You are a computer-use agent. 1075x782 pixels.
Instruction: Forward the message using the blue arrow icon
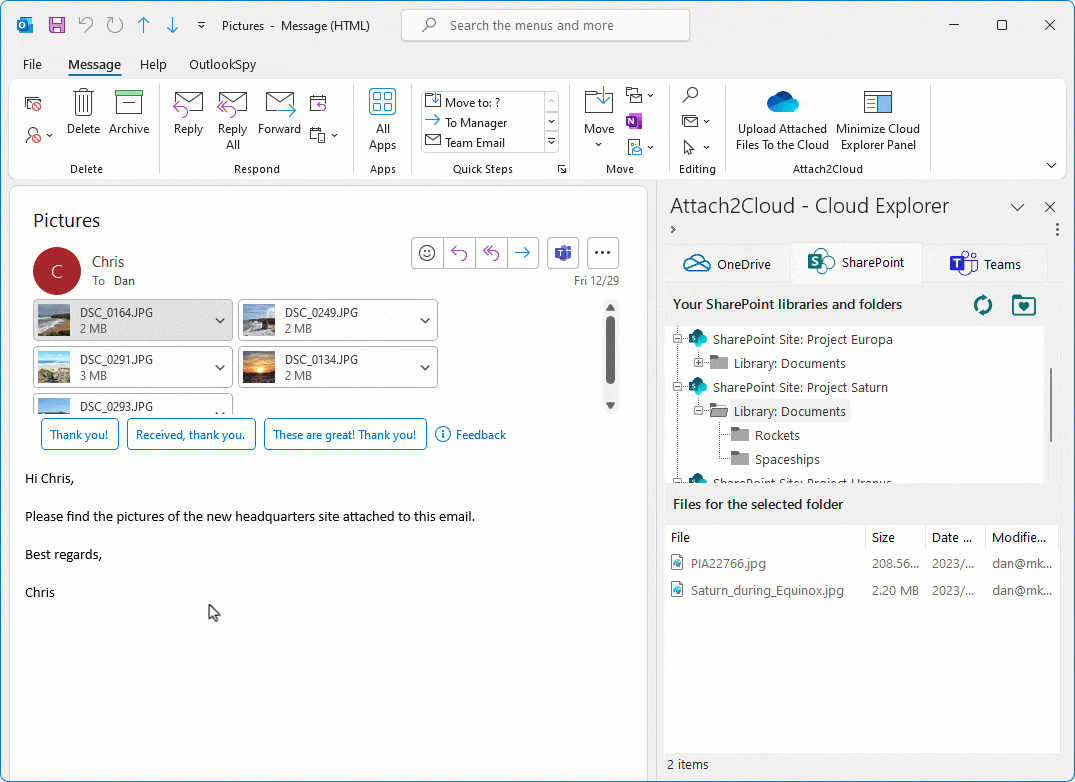click(523, 253)
